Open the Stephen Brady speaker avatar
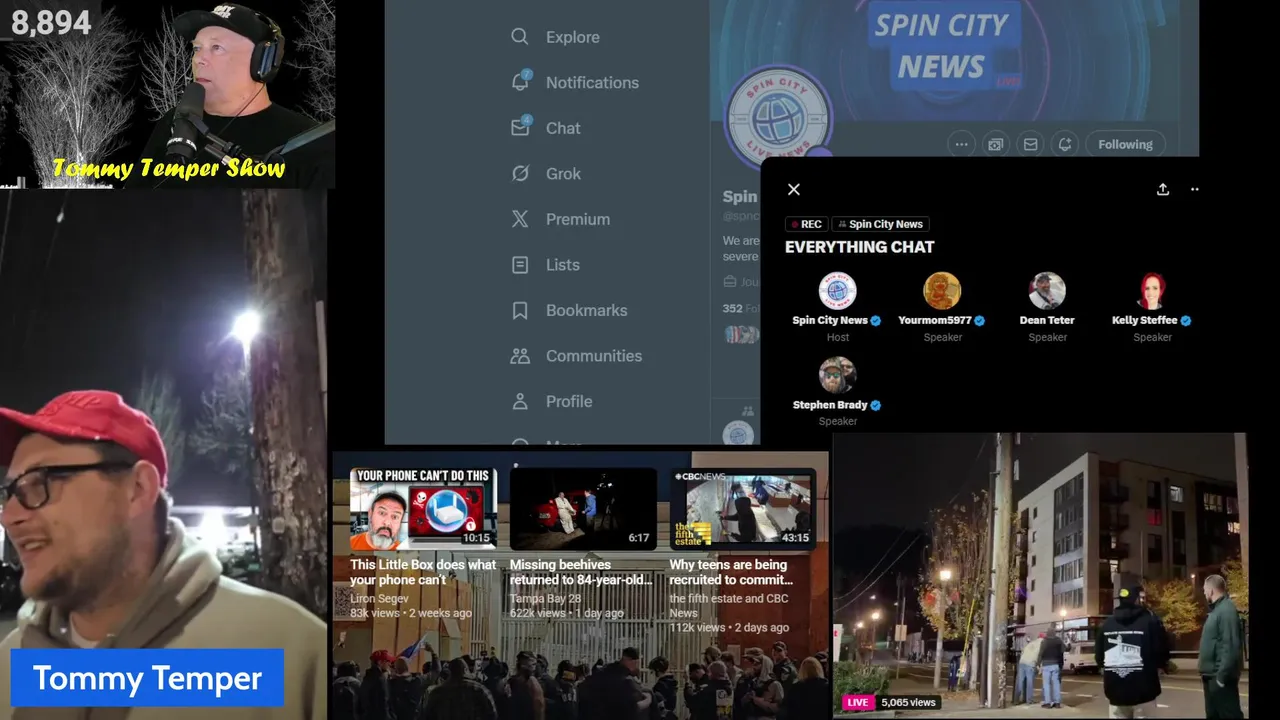Image resolution: width=1280 pixels, height=720 pixels. click(x=837, y=375)
